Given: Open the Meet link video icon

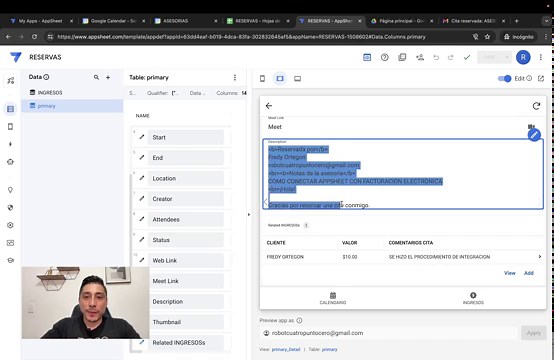Looking at the screenshot, I should click(531, 126).
